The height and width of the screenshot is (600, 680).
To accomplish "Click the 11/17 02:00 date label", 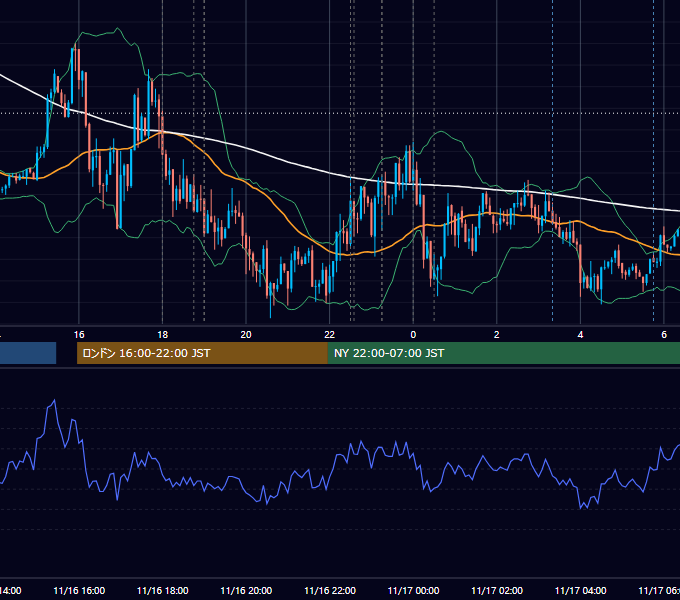I will tap(497, 591).
